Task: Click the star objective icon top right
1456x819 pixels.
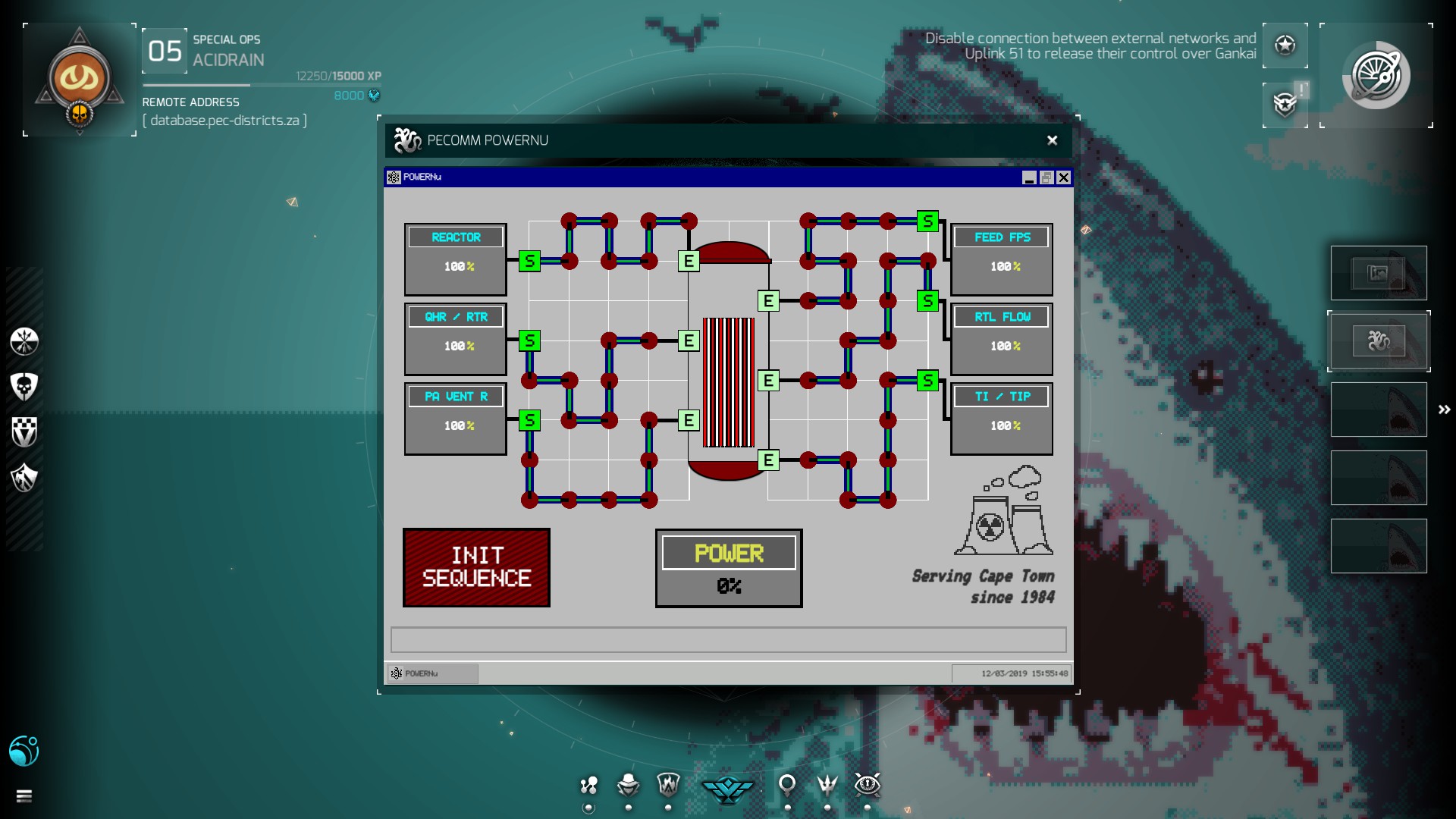Action: click(1285, 45)
